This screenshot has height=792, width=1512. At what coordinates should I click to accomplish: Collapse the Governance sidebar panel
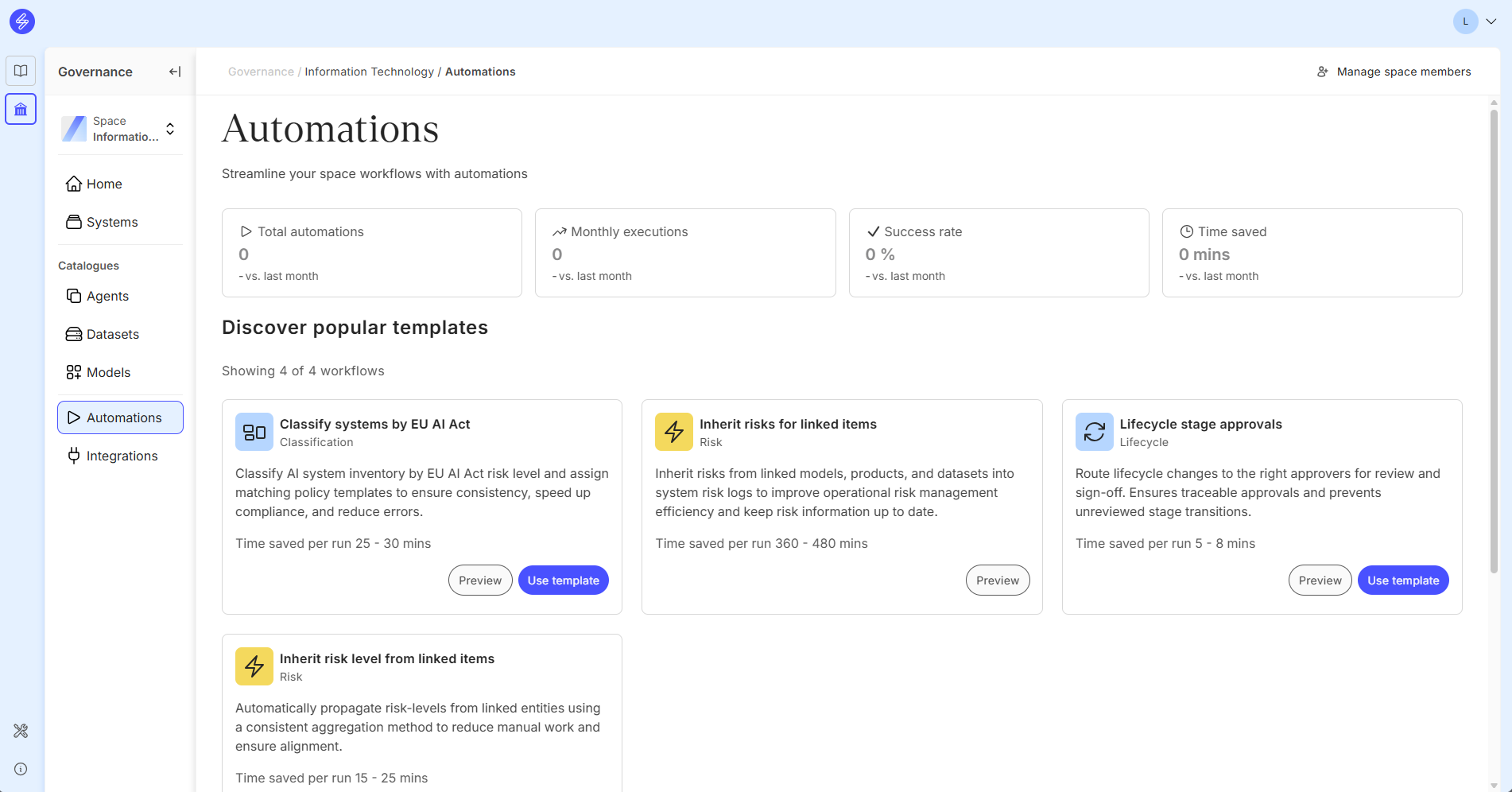click(175, 72)
